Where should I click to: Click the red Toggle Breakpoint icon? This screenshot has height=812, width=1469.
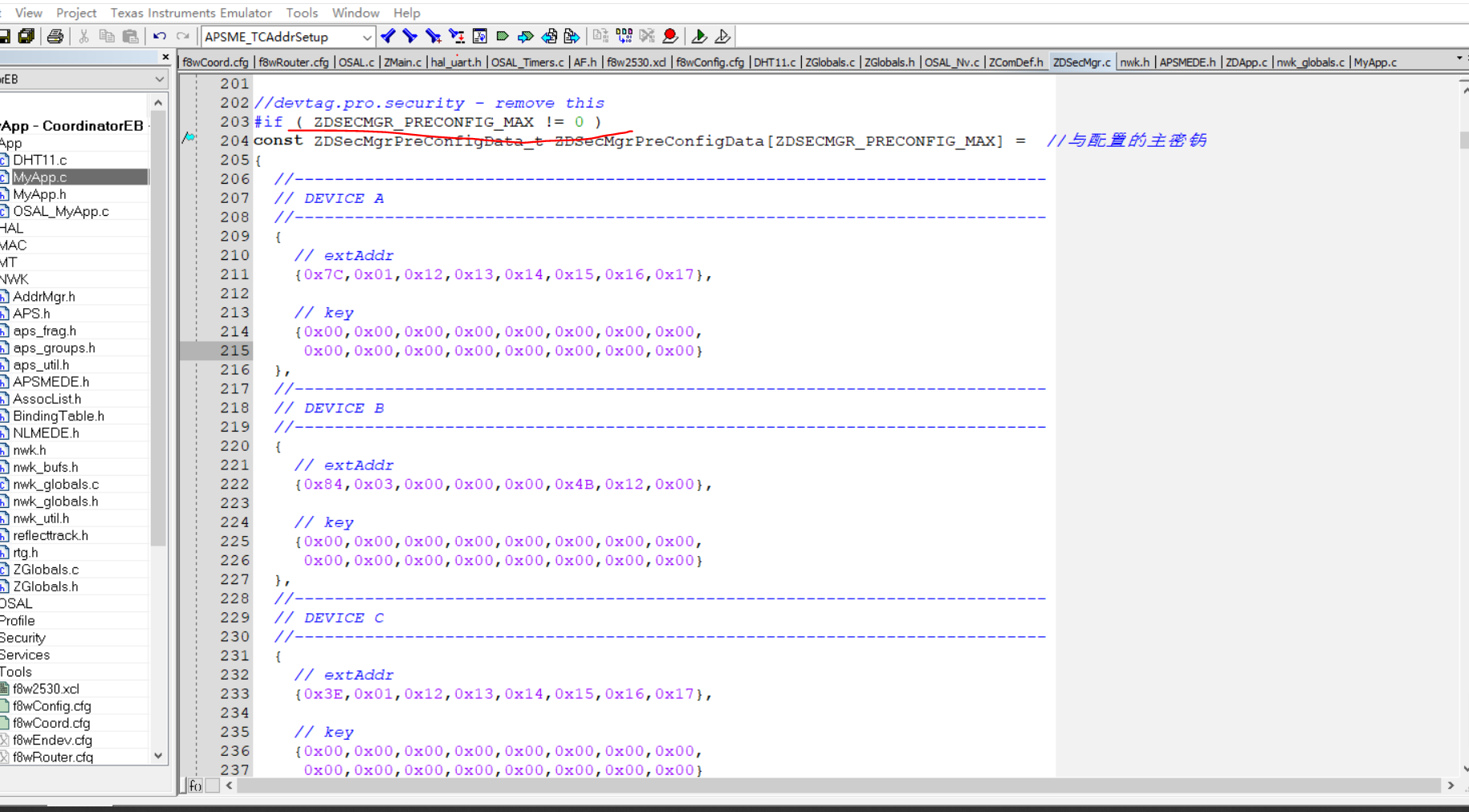tap(670, 36)
